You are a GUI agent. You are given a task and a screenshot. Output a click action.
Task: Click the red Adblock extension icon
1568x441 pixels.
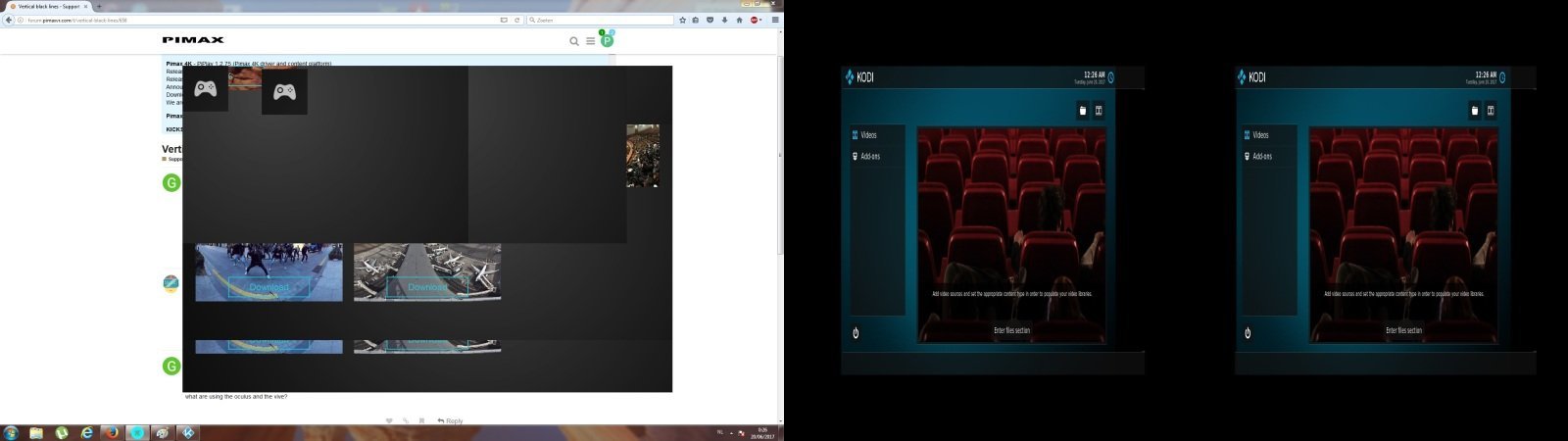click(x=755, y=20)
